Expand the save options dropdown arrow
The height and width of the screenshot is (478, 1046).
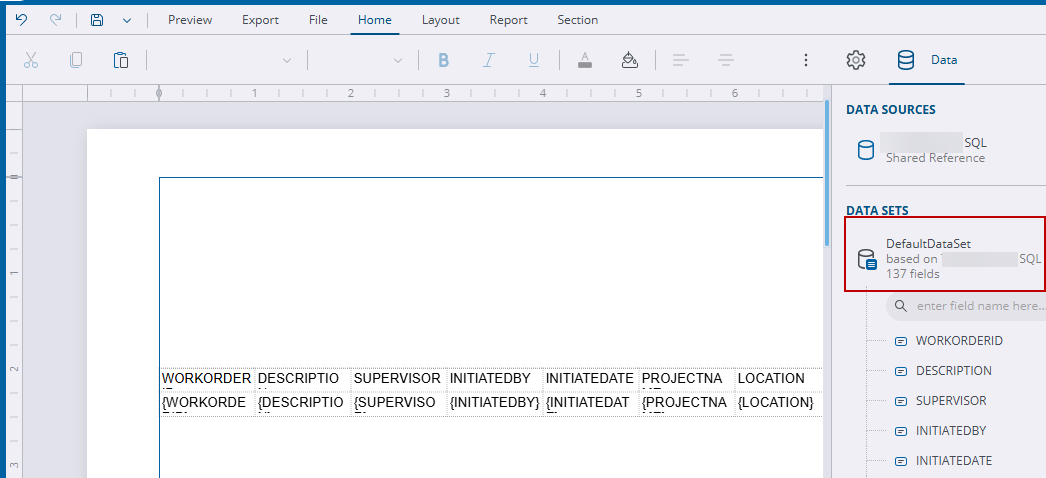[x=127, y=20]
